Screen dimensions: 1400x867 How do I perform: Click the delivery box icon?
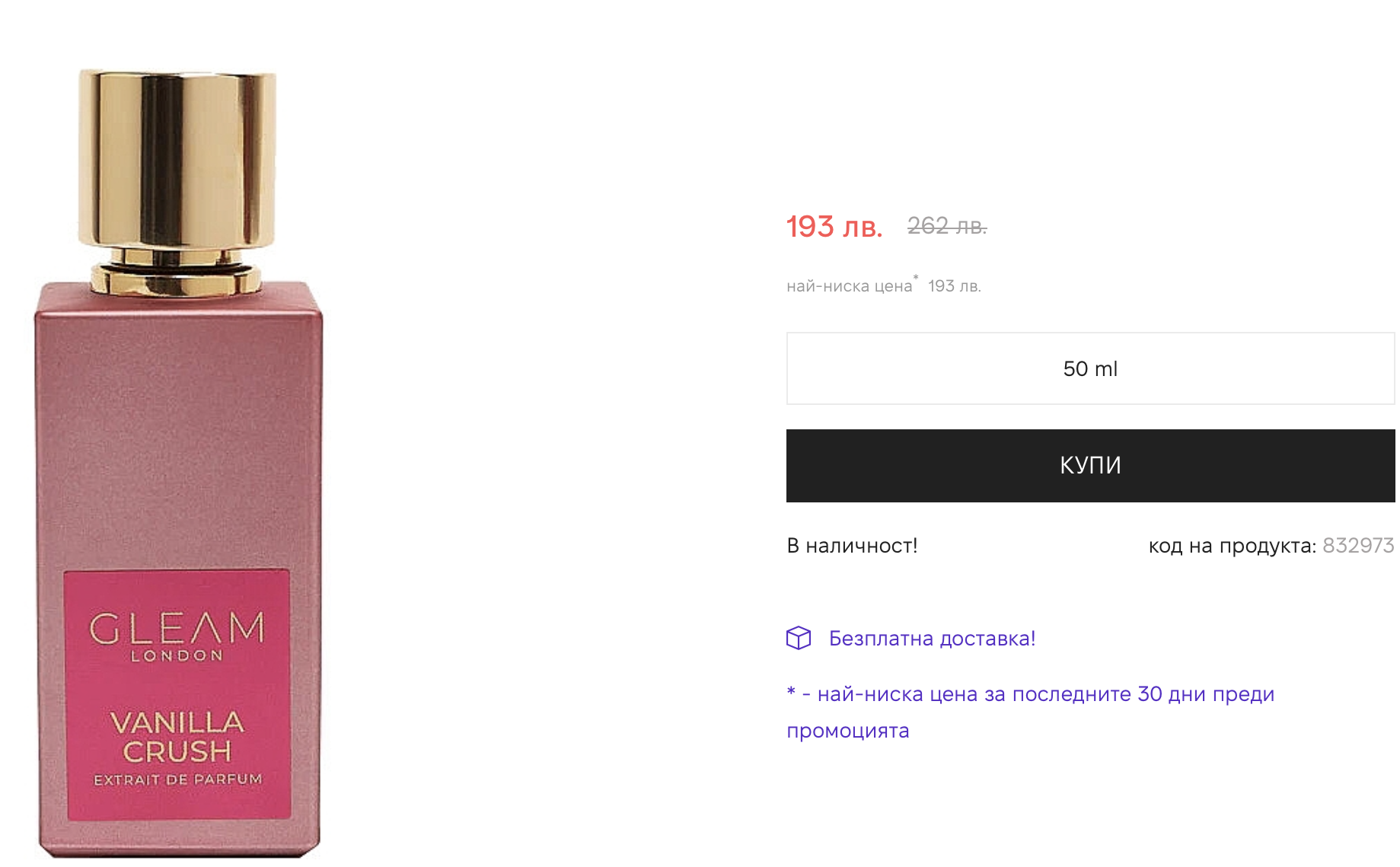click(x=799, y=638)
